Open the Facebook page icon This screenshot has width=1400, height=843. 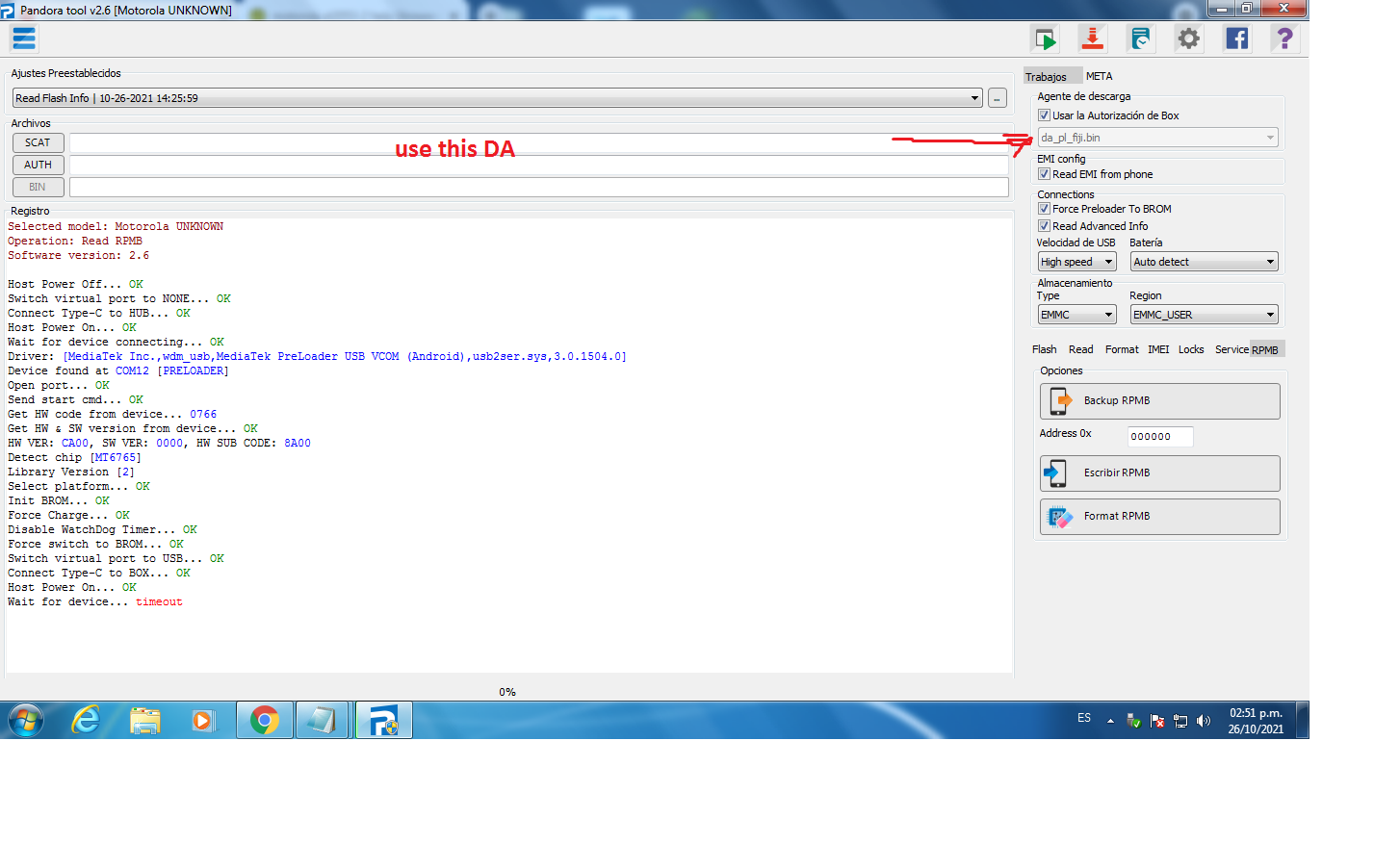point(1237,38)
